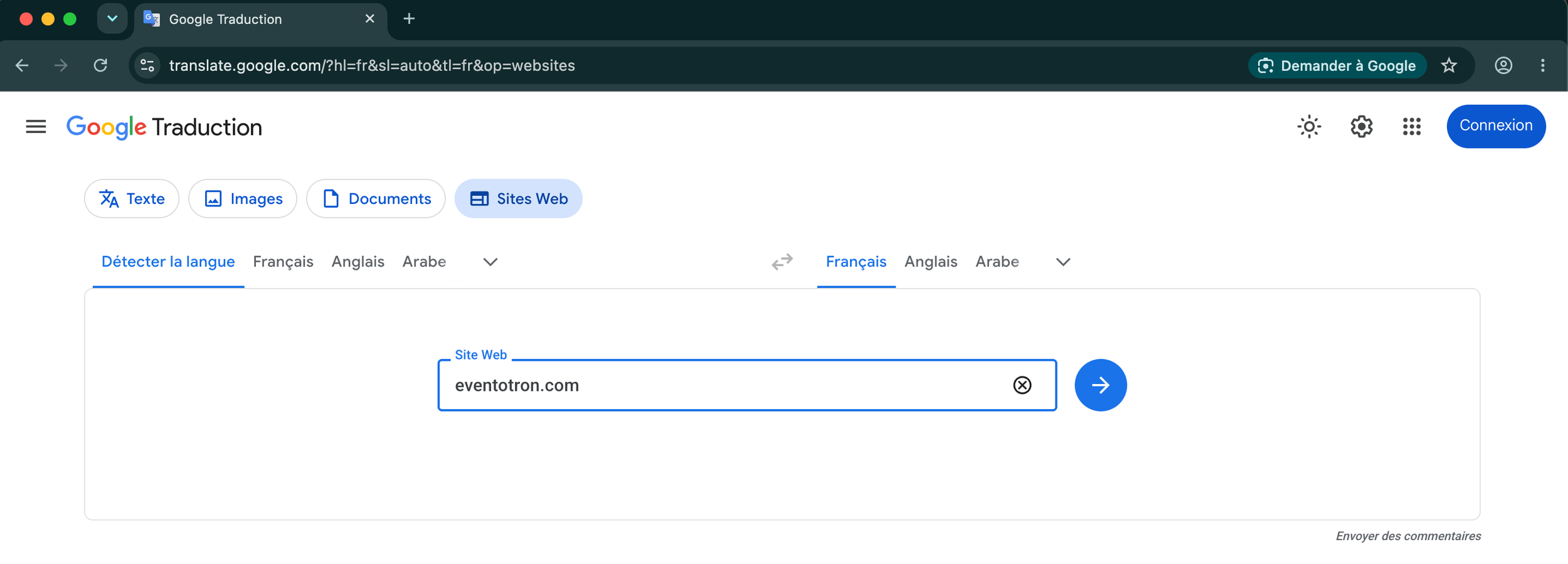The width and height of the screenshot is (1568, 564).
Task: Reload the current page
Action: tap(100, 65)
